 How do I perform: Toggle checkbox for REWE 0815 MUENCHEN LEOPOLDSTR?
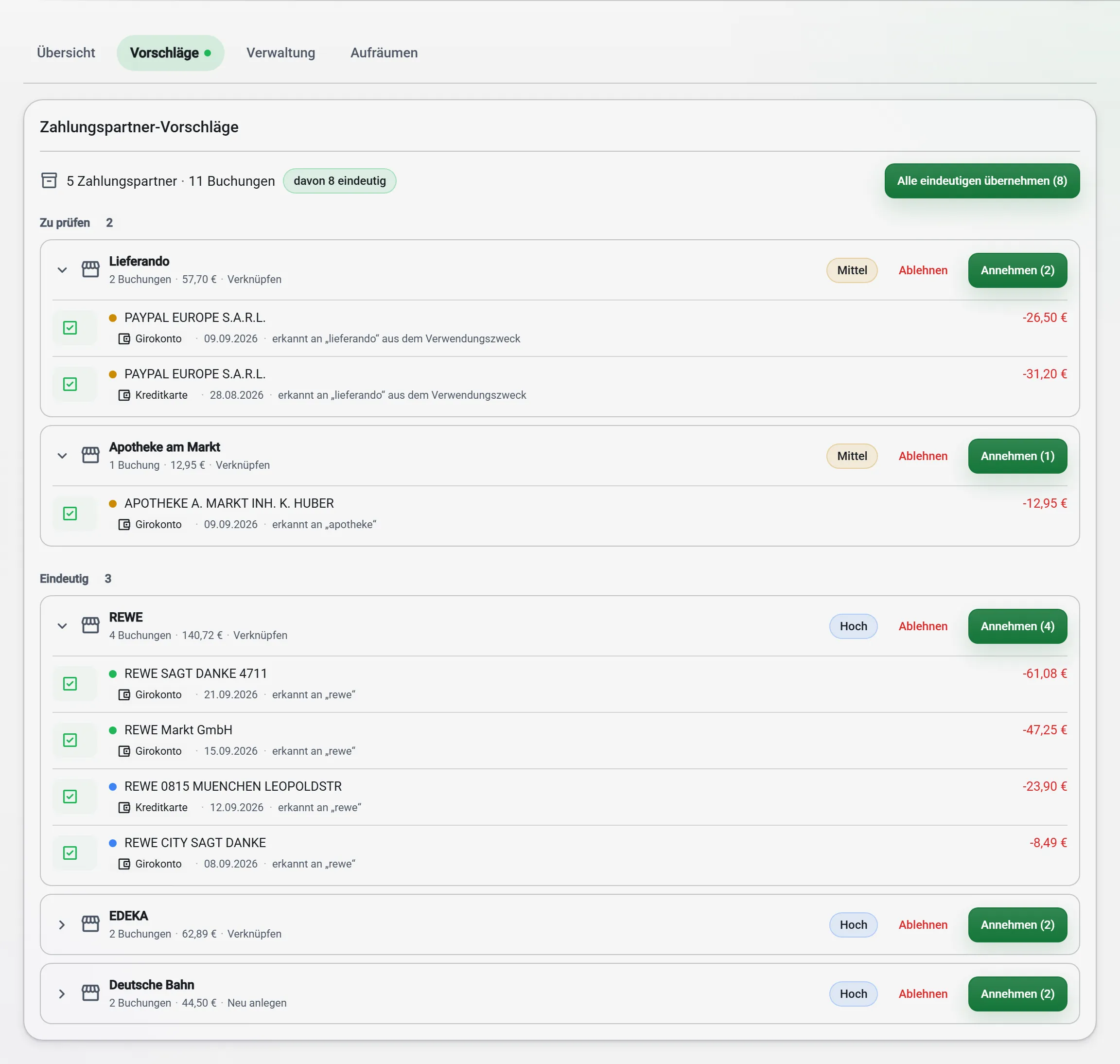70,797
